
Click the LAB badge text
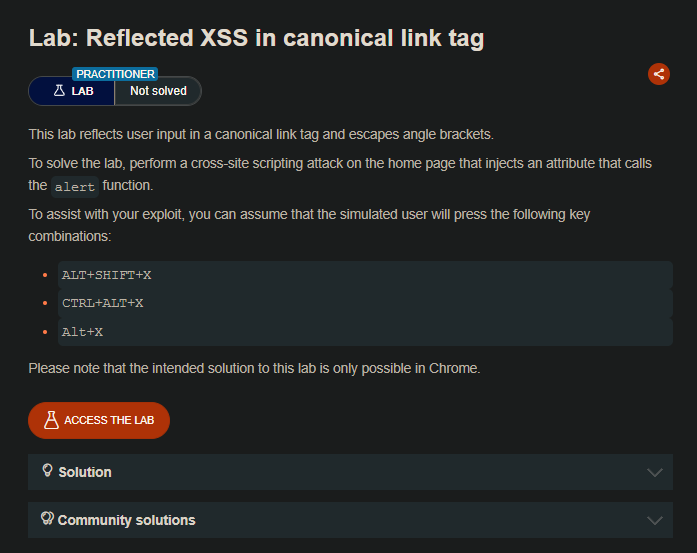point(82,91)
